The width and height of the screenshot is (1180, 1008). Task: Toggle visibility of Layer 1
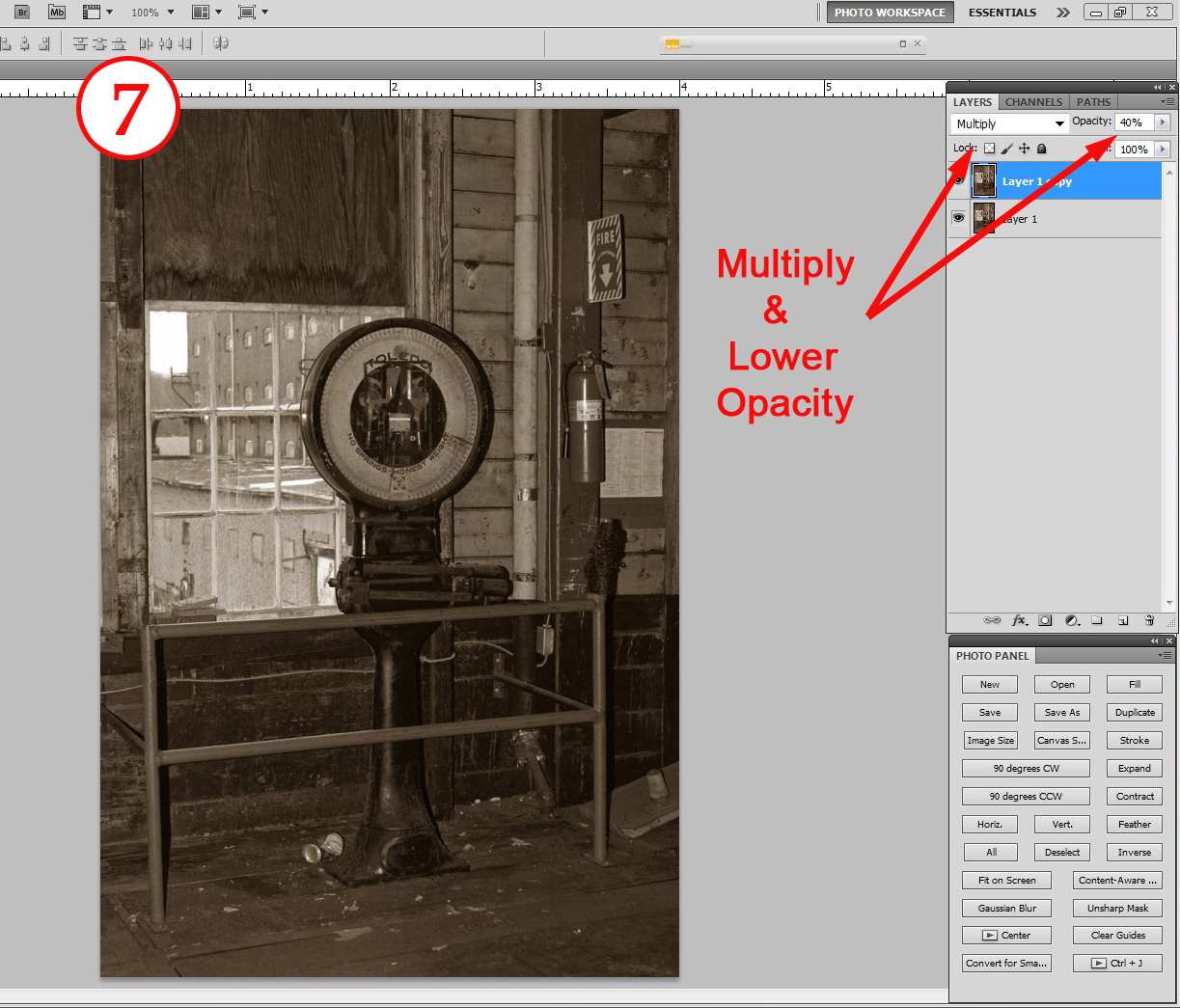[x=958, y=217]
